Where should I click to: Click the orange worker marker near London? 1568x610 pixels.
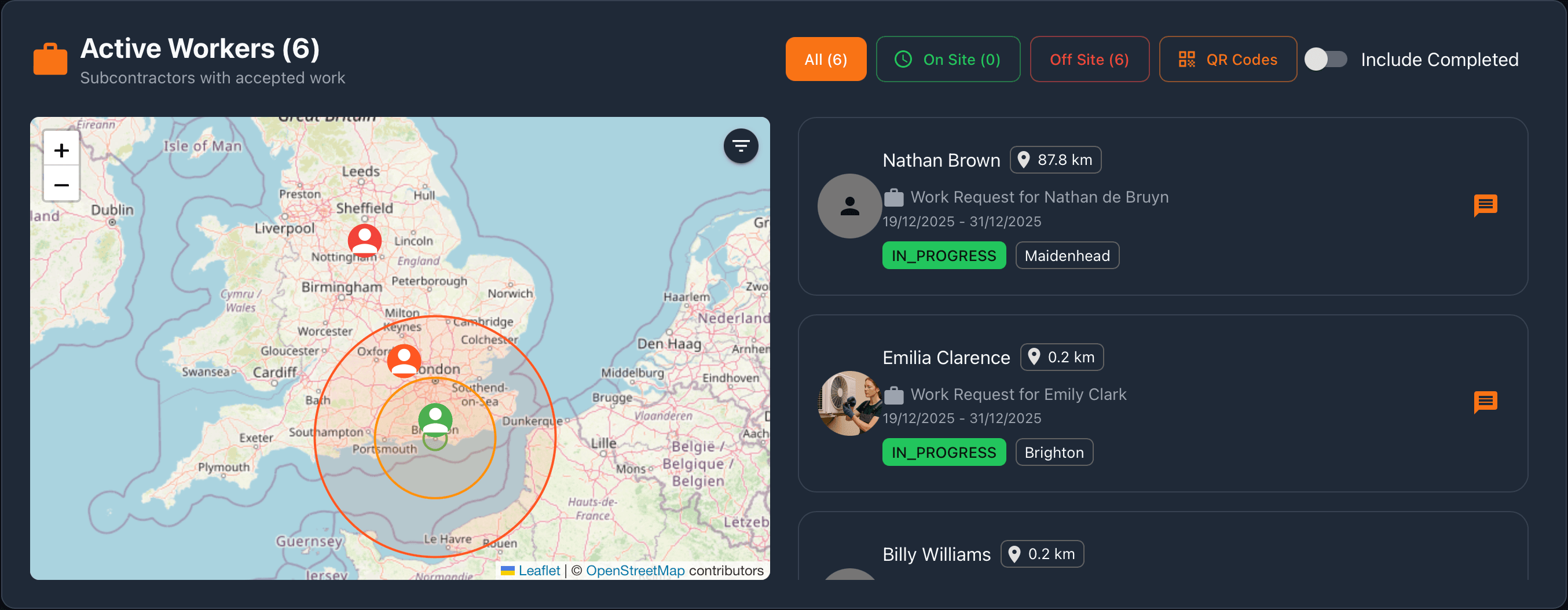tap(404, 360)
